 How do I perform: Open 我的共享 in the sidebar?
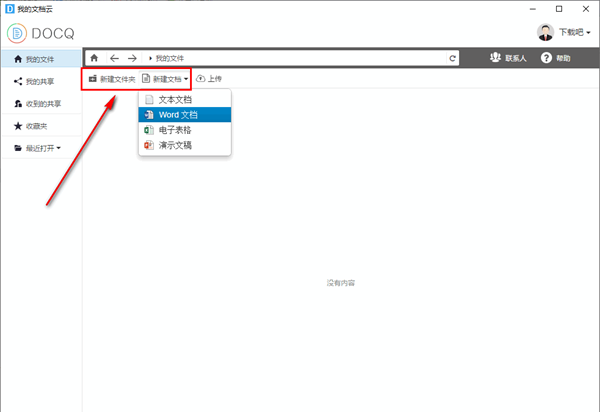coord(42,81)
